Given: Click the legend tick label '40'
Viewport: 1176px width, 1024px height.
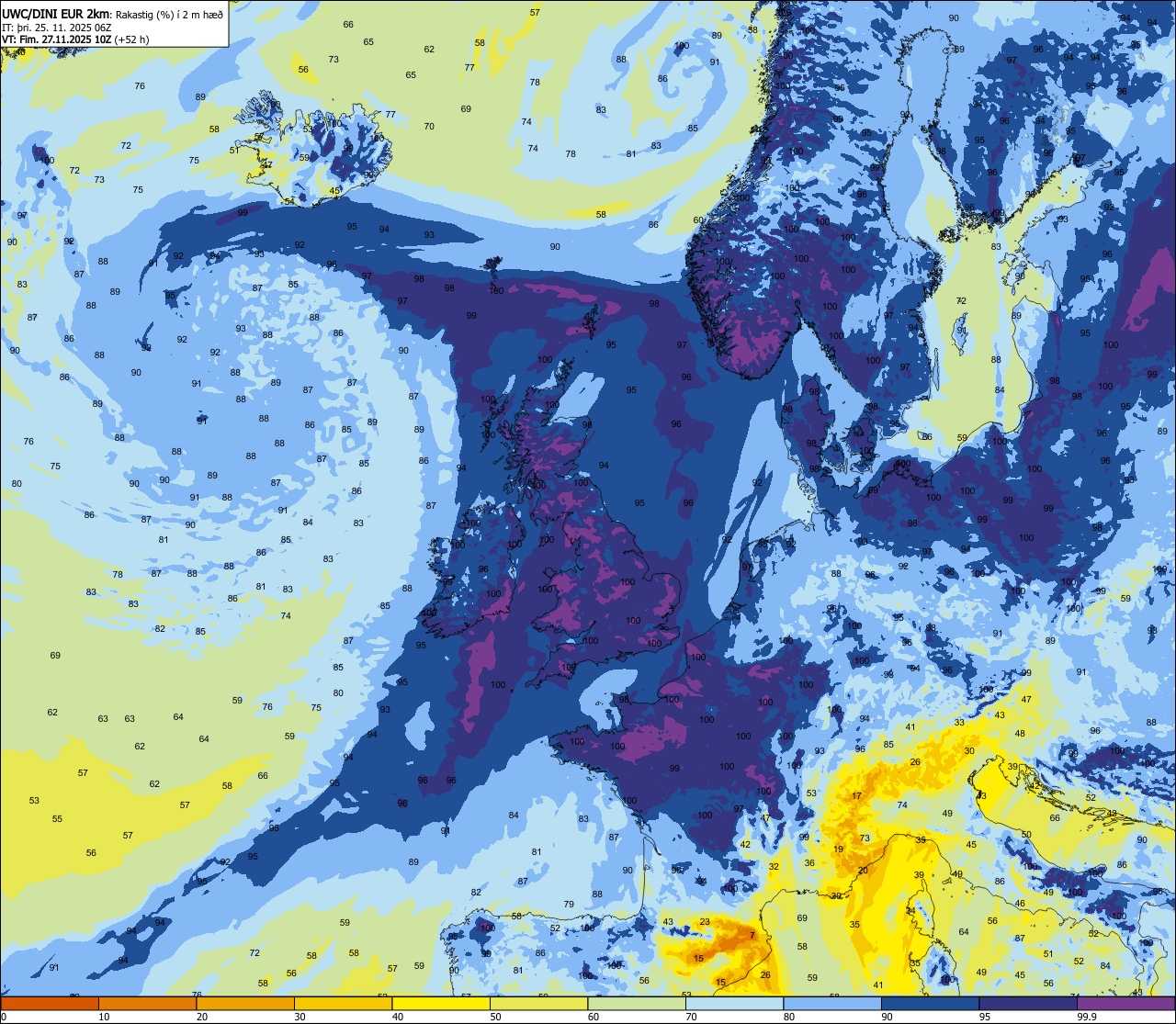Looking at the screenshot, I should pos(398,1017).
